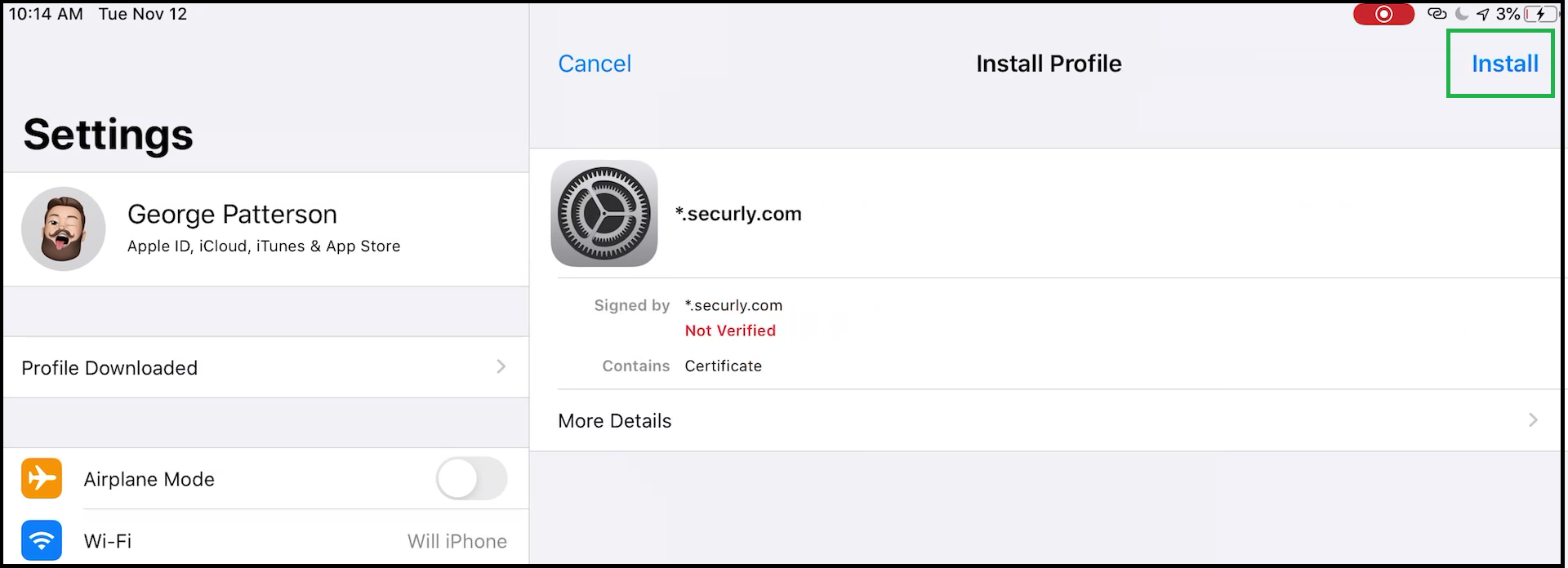Image resolution: width=1568 pixels, height=568 pixels.
Task: Expand More Details chevron
Action: (1533, 420)
